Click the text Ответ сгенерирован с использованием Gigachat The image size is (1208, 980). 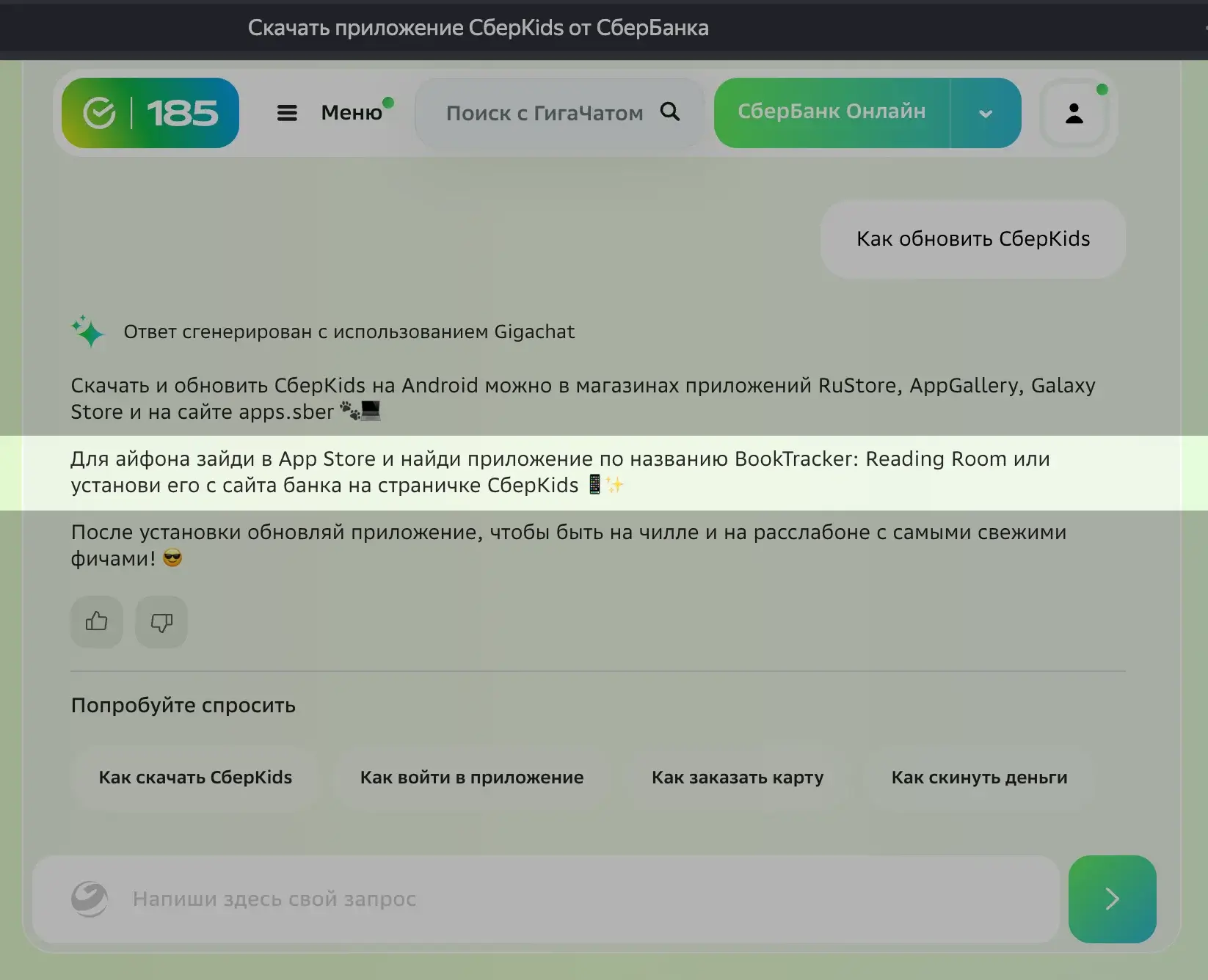tap(349, 332)
